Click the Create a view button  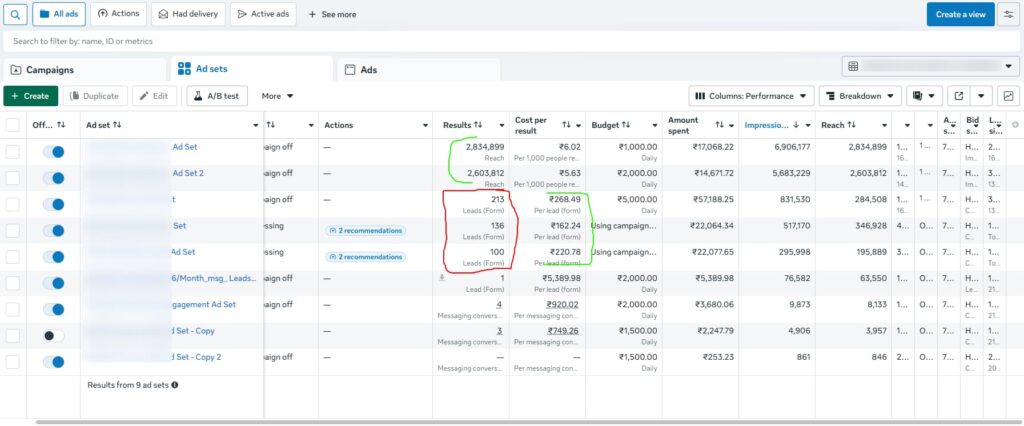tap(958, 14)
